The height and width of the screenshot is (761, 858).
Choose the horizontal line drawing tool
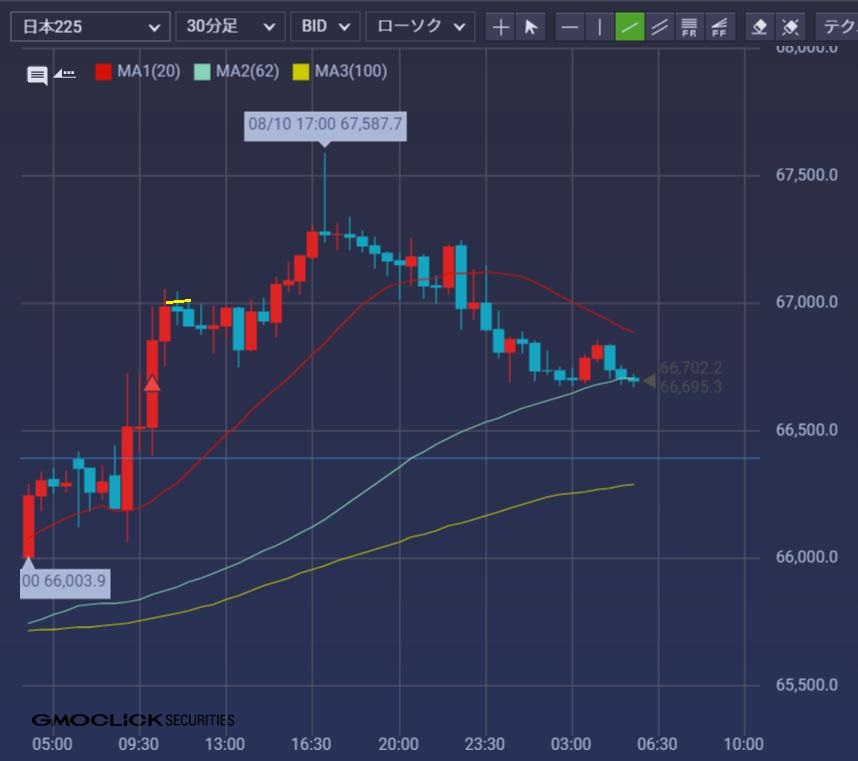pyautogui.click(x=570, y=27)
